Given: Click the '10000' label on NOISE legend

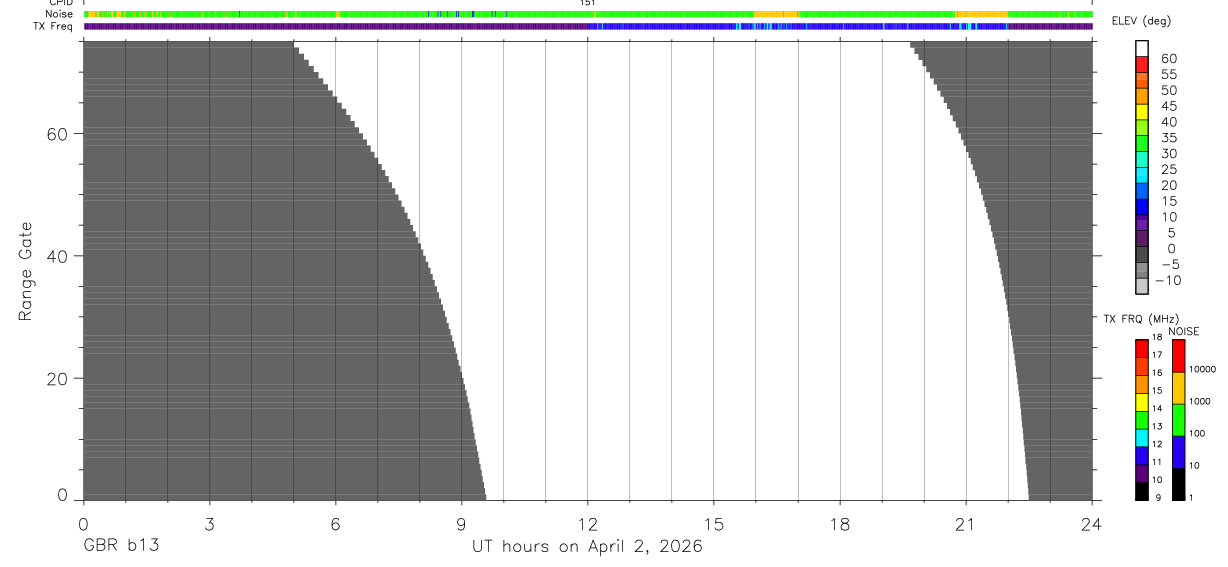Looking at the screenshot, I should tap(1203, 370).
